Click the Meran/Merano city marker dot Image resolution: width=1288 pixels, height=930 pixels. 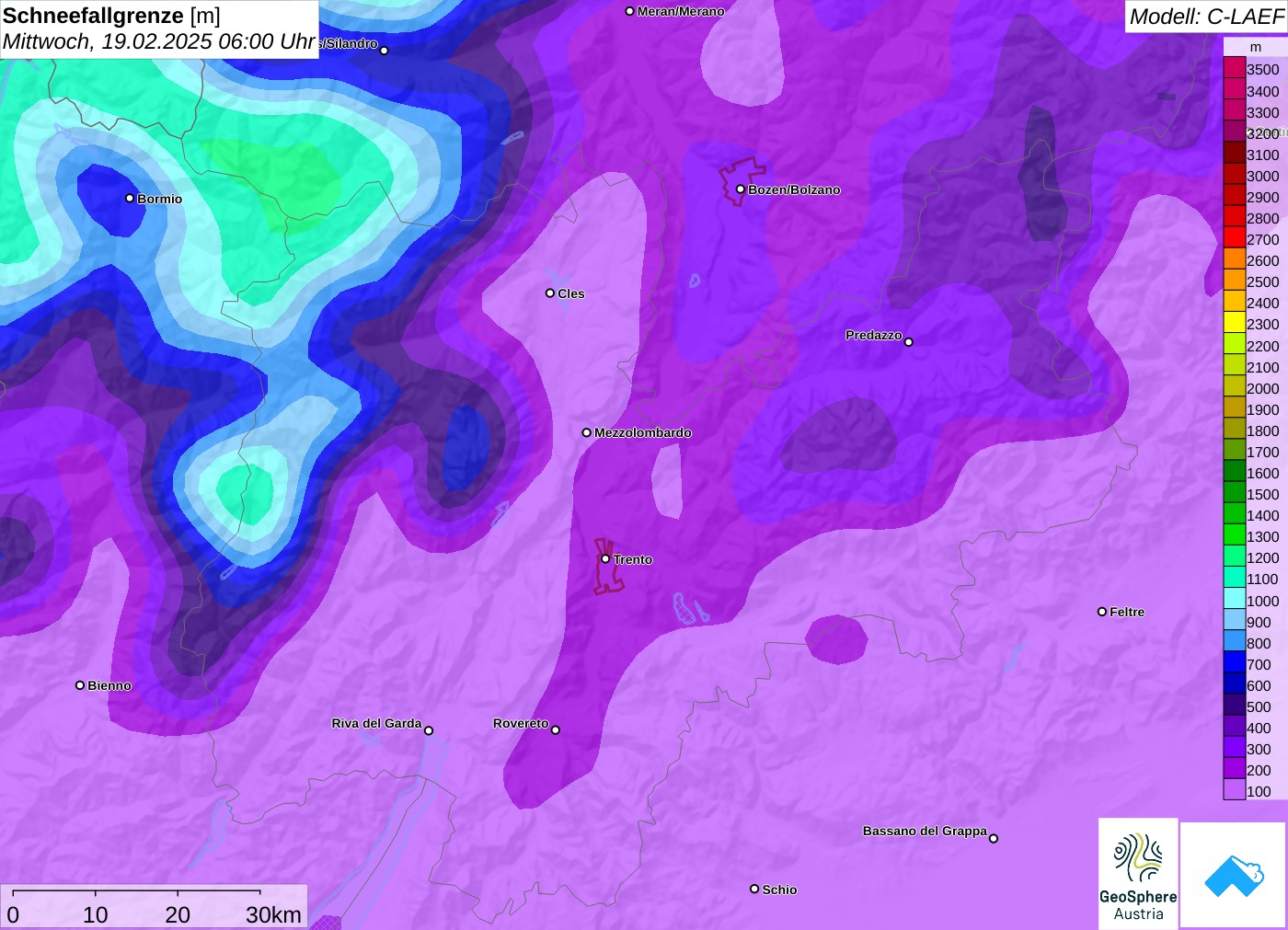pos(630,11)
